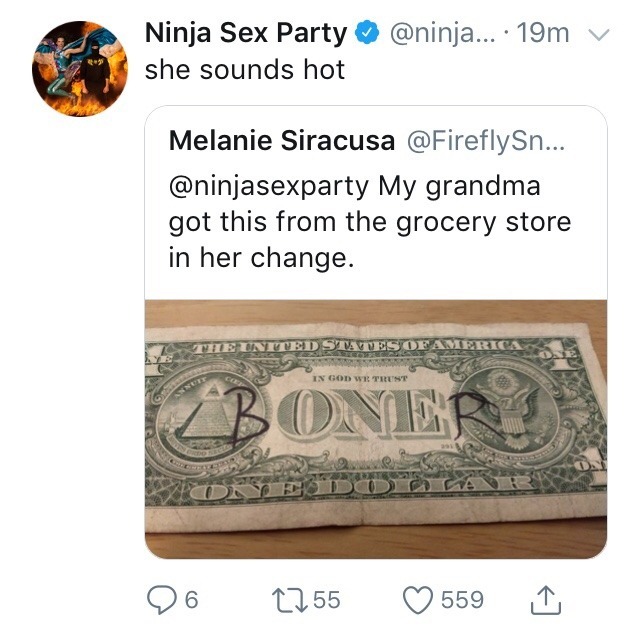This screenshot has height=629, width=639.
Task: Click the blue verified badge
Action: click(366, 33)
